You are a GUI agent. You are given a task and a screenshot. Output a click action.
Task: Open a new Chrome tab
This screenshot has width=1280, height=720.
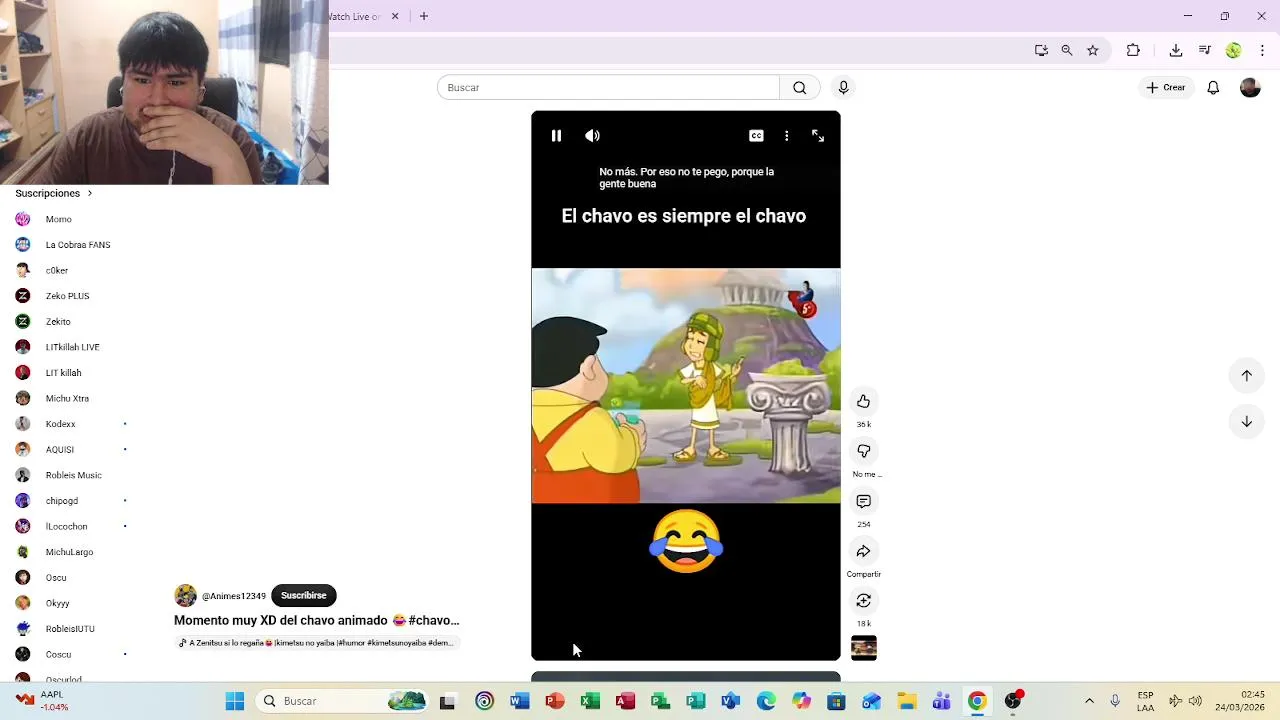424,16
